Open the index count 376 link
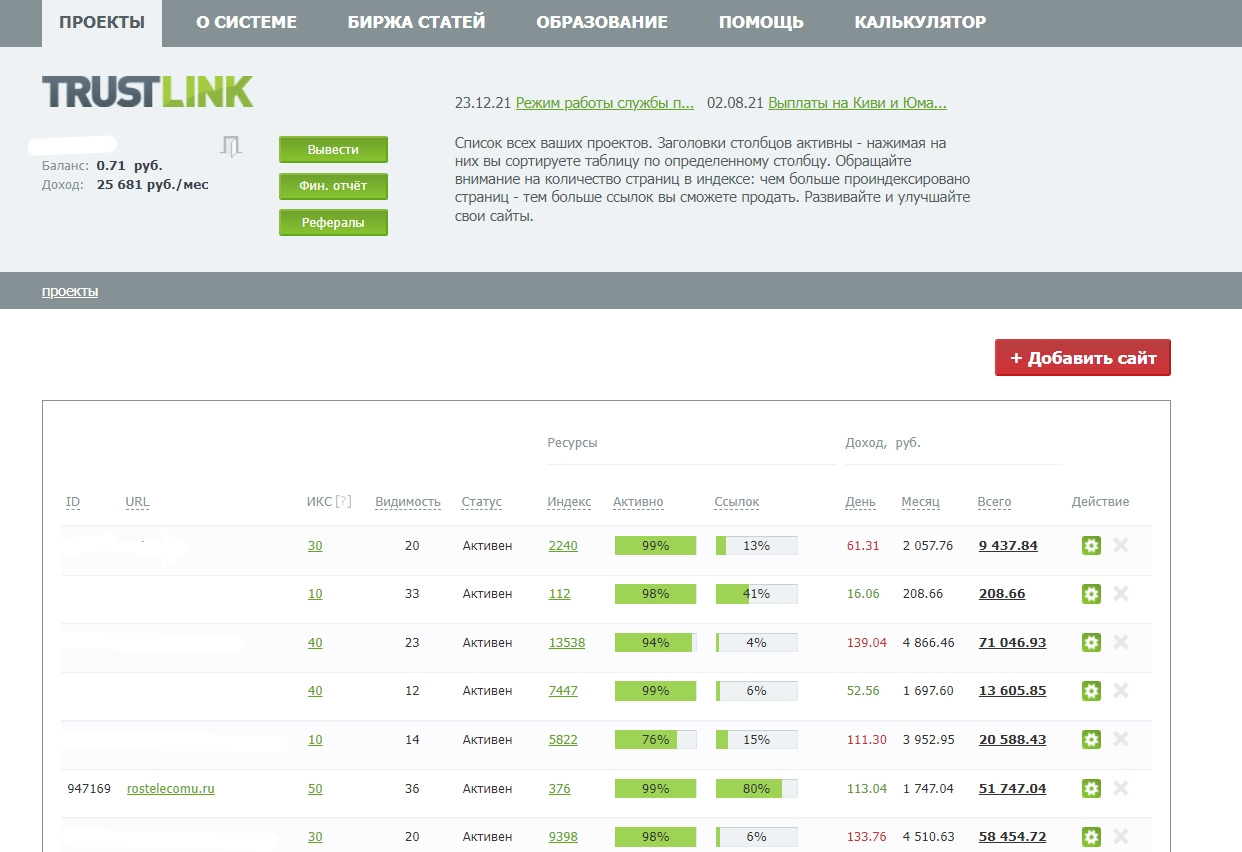This screenshot has width=1242, height=852. [x=560, y=788]
